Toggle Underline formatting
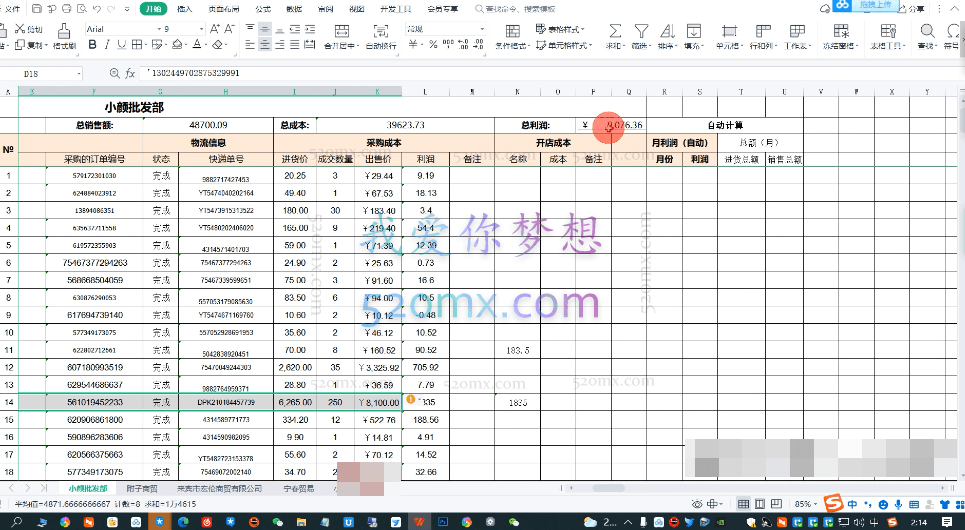 click(122, 44)
